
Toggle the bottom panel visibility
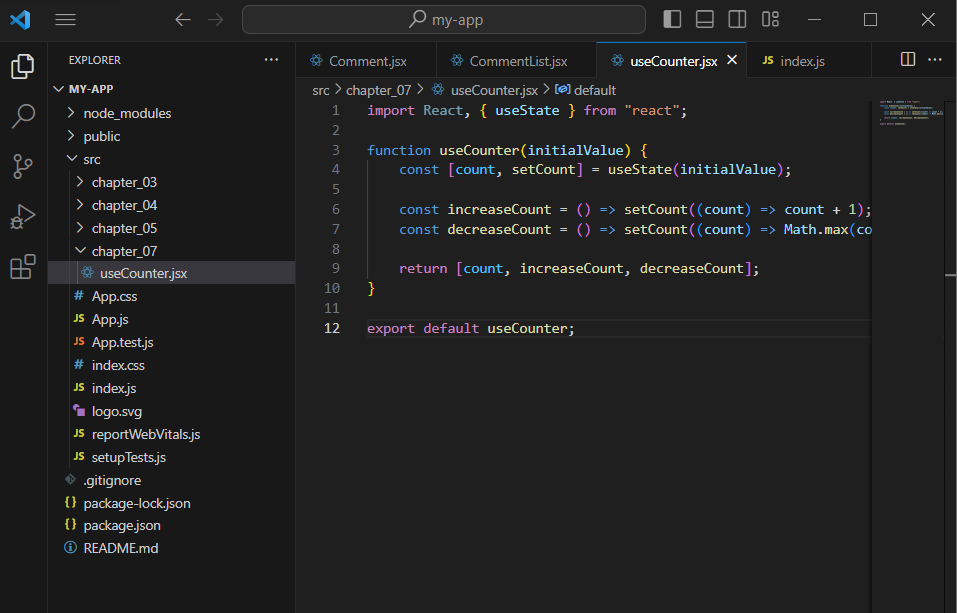click(x=704, y=20)
